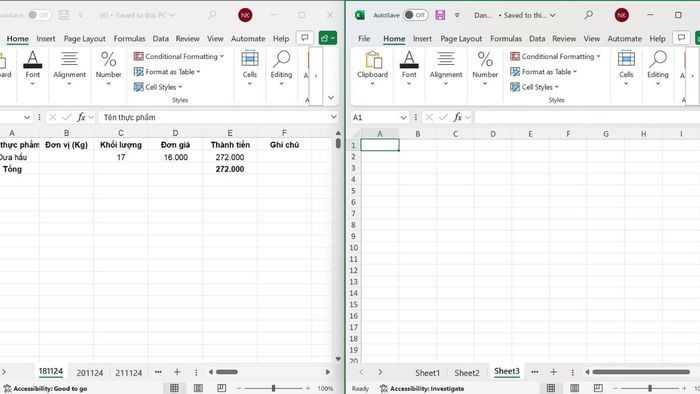
Task: Expand formula bar in left window
Action: (333, 117)
